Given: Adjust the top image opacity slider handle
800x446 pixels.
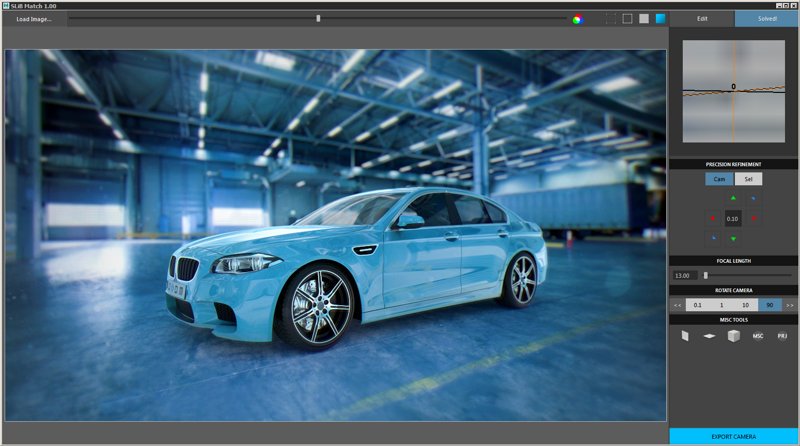Looking at the screenshot, I should pos(318,18).
